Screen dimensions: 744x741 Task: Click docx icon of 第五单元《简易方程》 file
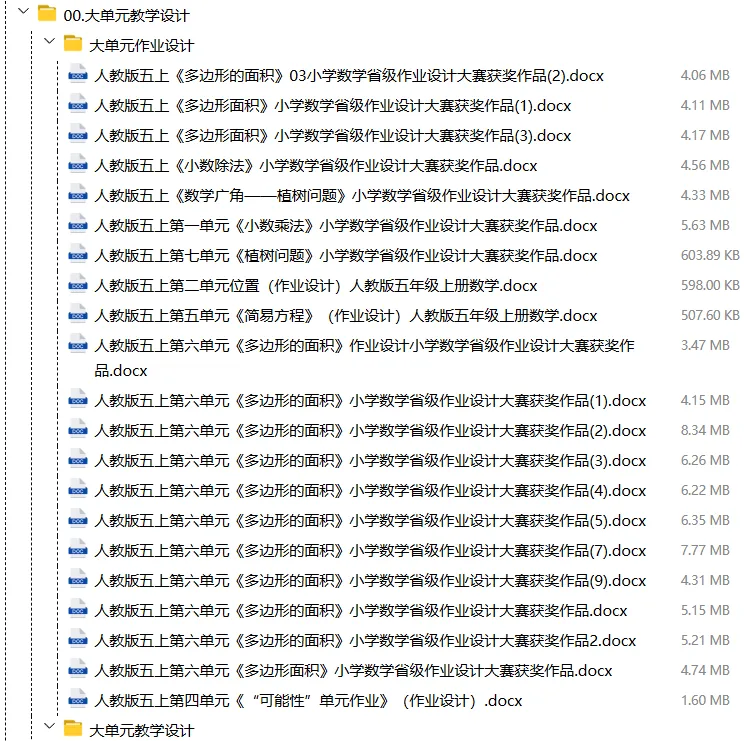click(x=78, y=314)
